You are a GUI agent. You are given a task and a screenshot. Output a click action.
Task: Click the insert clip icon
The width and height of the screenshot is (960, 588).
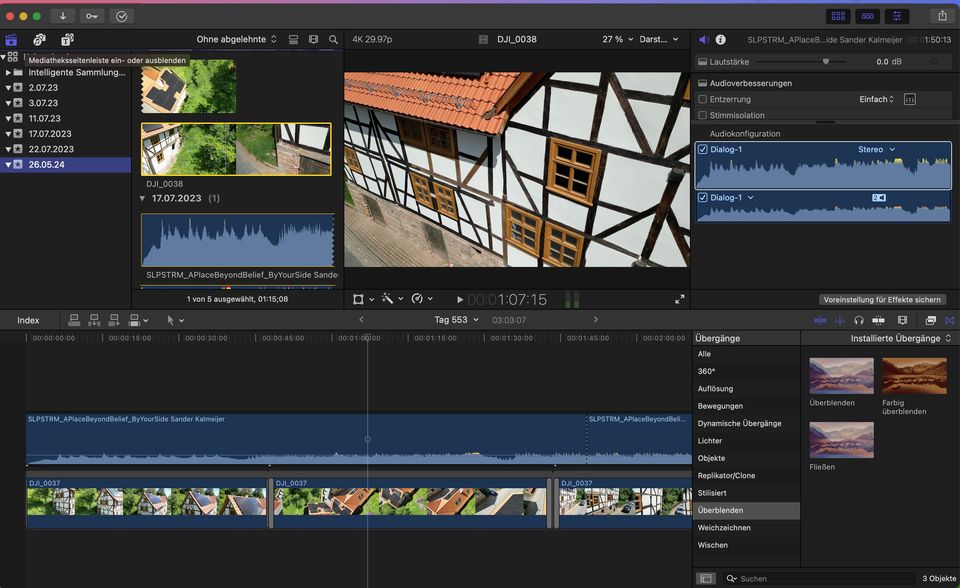click(94, 320)
